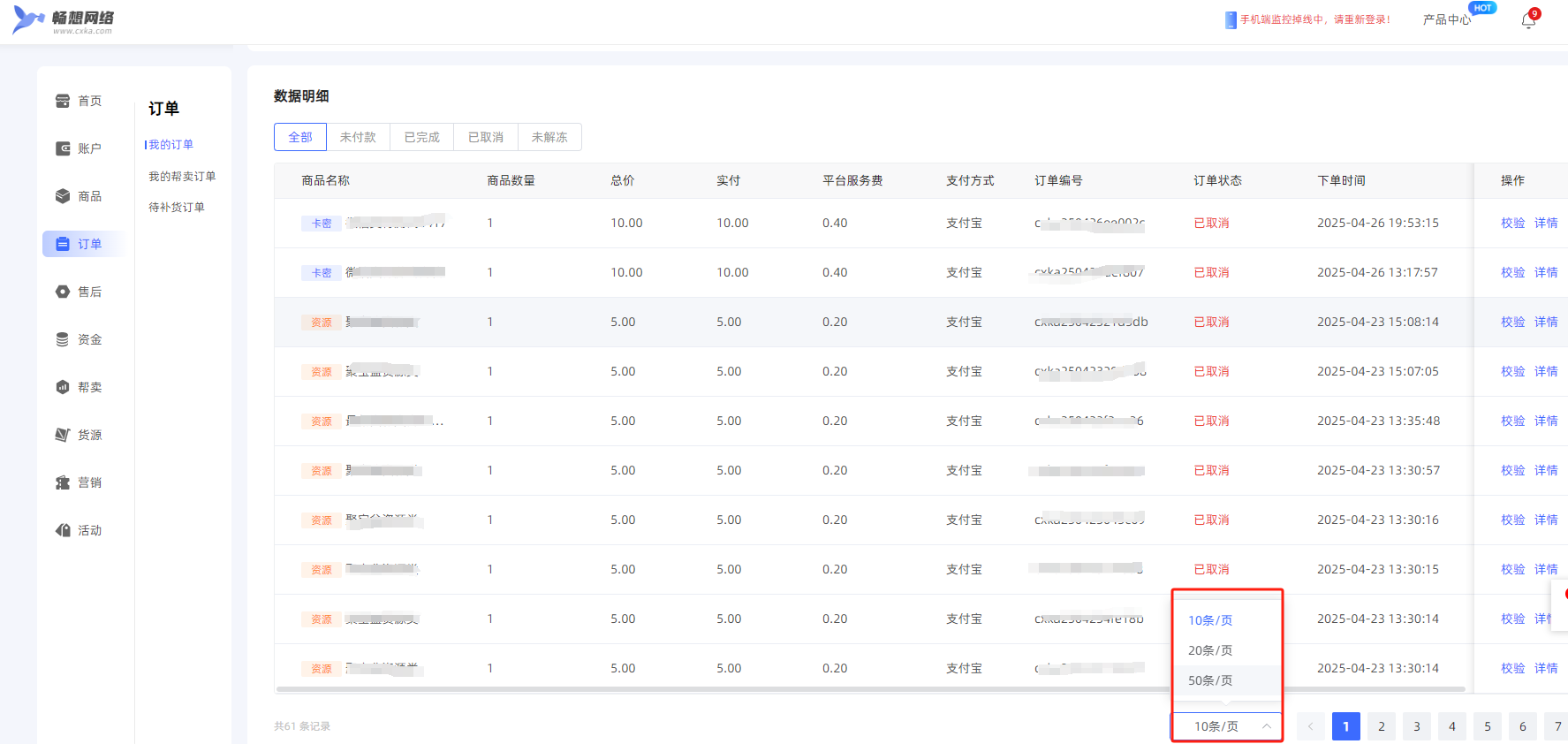Click the 货源 sidebar icon
Image resolution: width=1568 pixels, height=744 pixels.
pyautogui.click(x=63, y=435)
